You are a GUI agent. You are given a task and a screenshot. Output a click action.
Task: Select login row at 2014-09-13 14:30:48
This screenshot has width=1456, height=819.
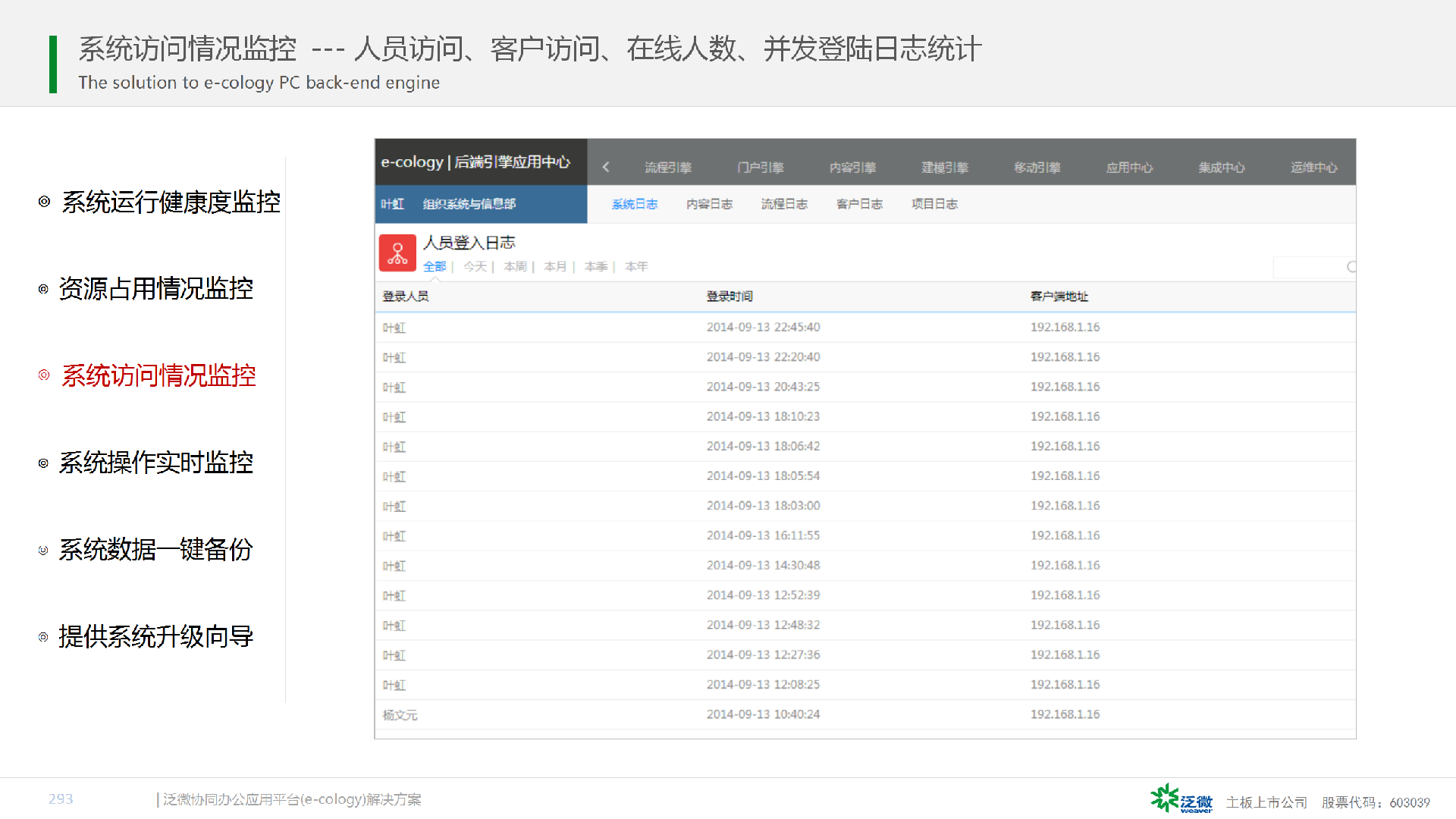[865, 566]
